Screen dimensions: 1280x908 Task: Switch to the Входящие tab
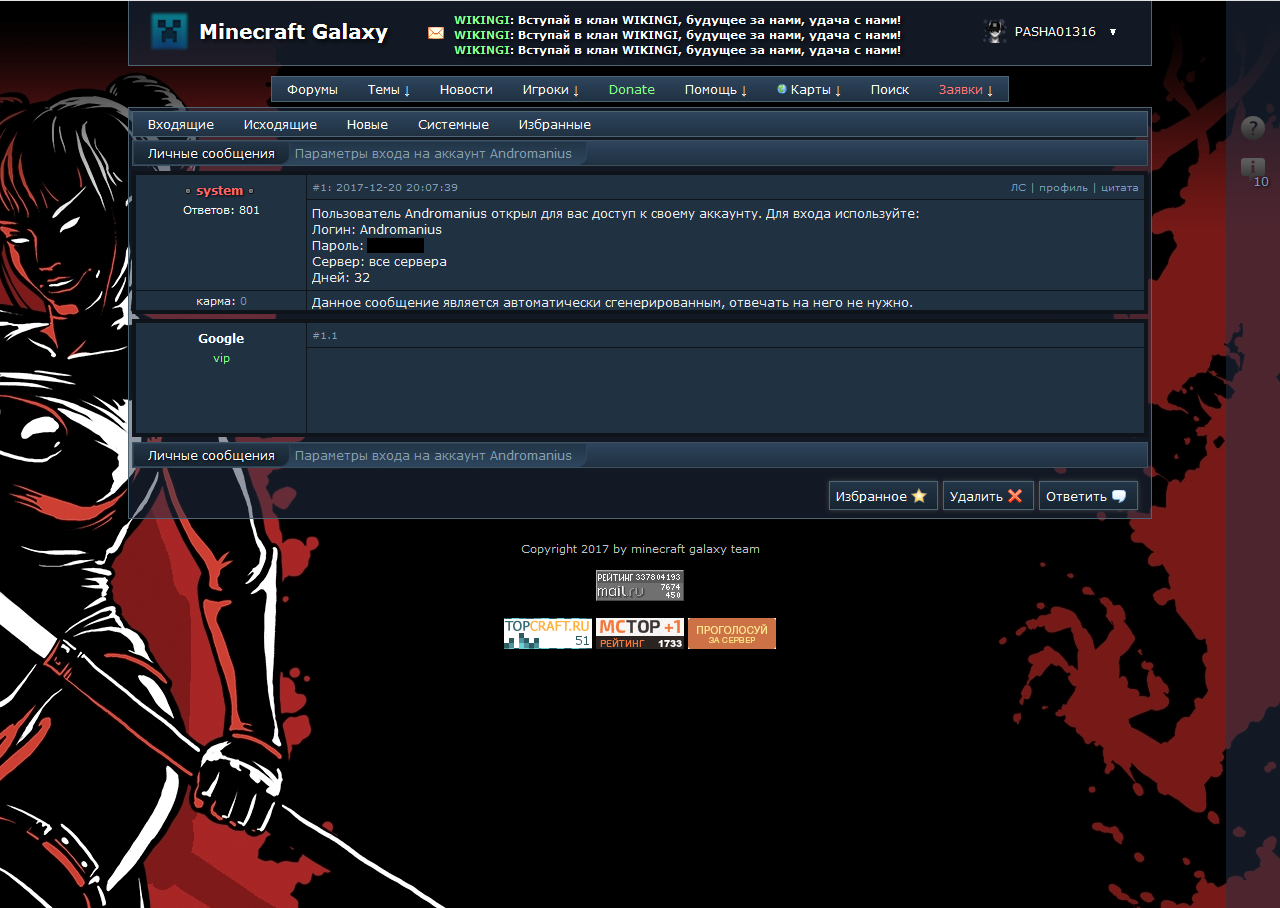point(181,124)
